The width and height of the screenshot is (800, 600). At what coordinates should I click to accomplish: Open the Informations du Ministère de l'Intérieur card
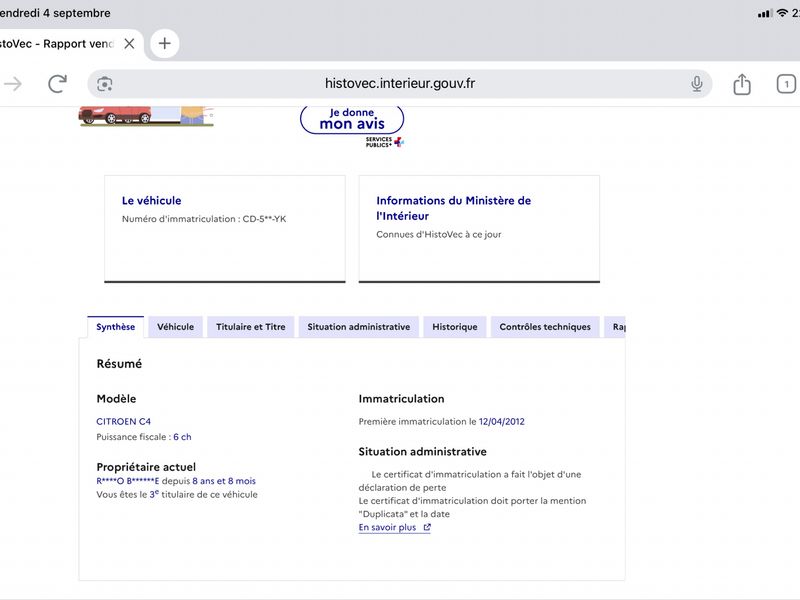pos(479,229)
